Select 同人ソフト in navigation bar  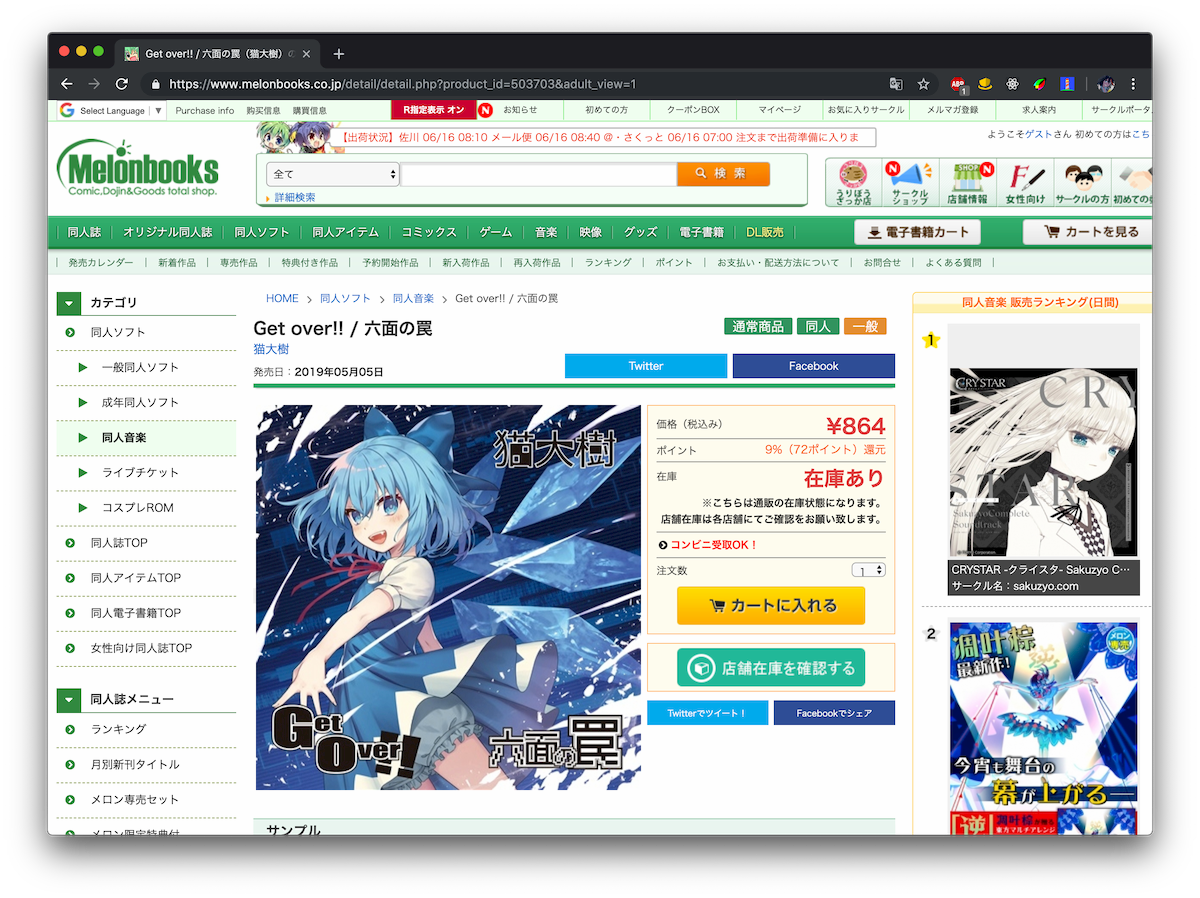262,232
